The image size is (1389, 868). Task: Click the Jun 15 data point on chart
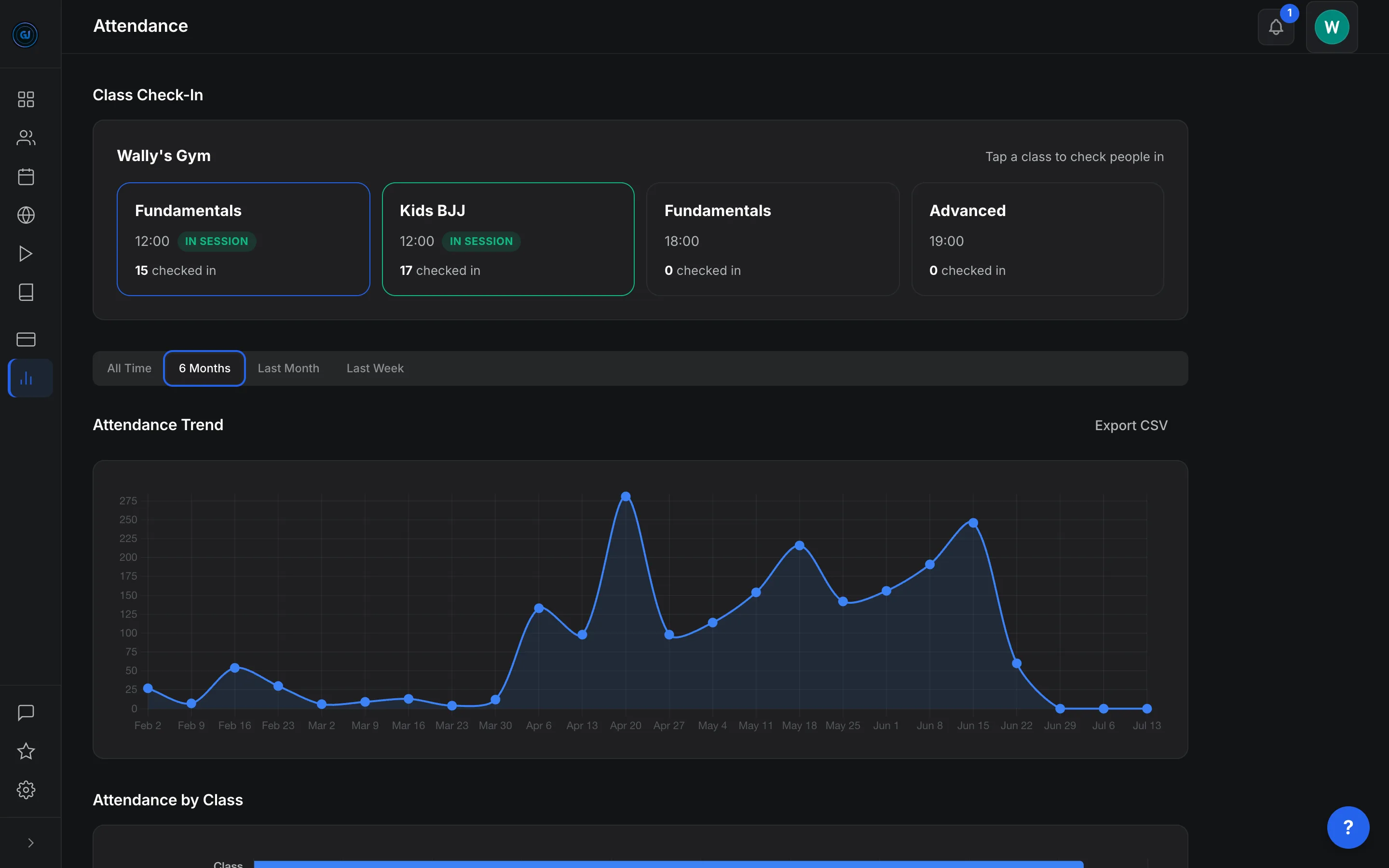973,522
